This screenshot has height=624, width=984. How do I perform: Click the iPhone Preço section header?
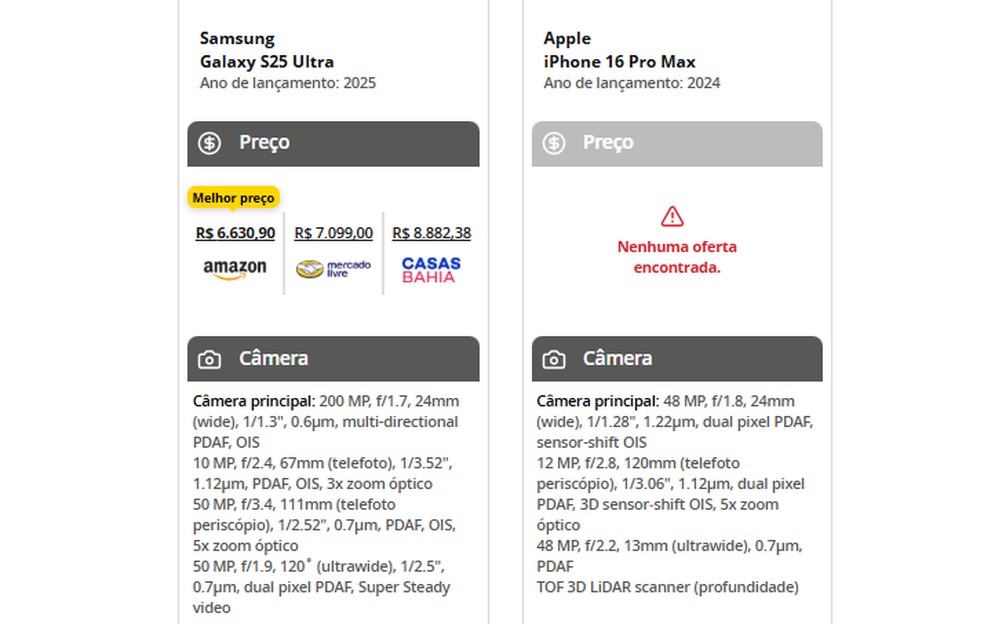click(x=677, y=143)
